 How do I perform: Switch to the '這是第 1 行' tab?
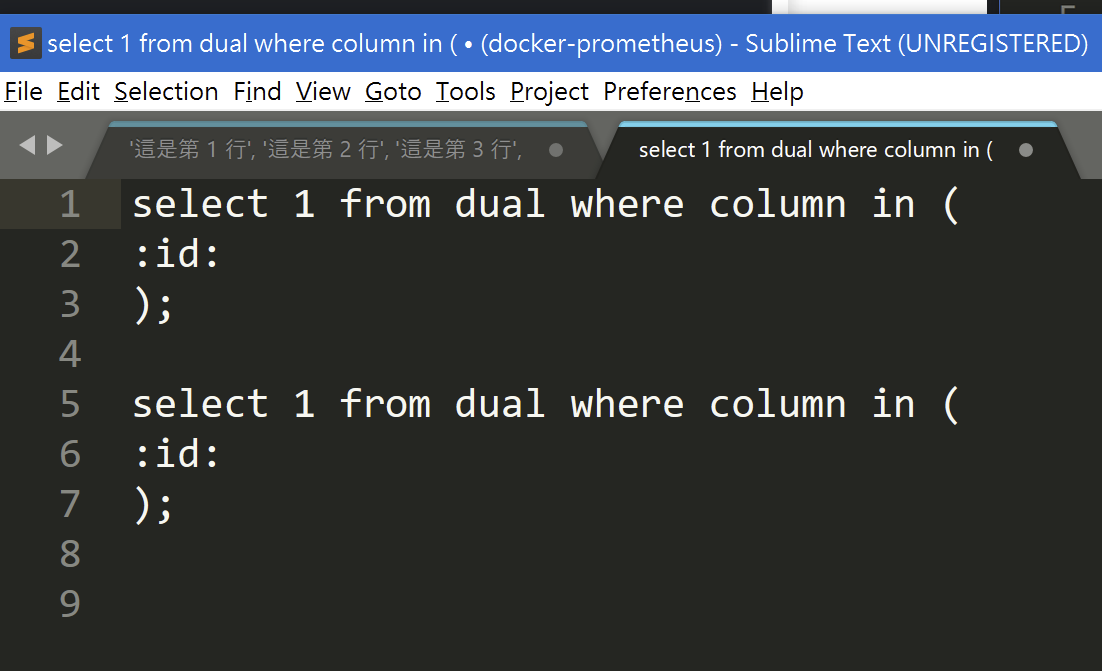(x=340, y=148)
